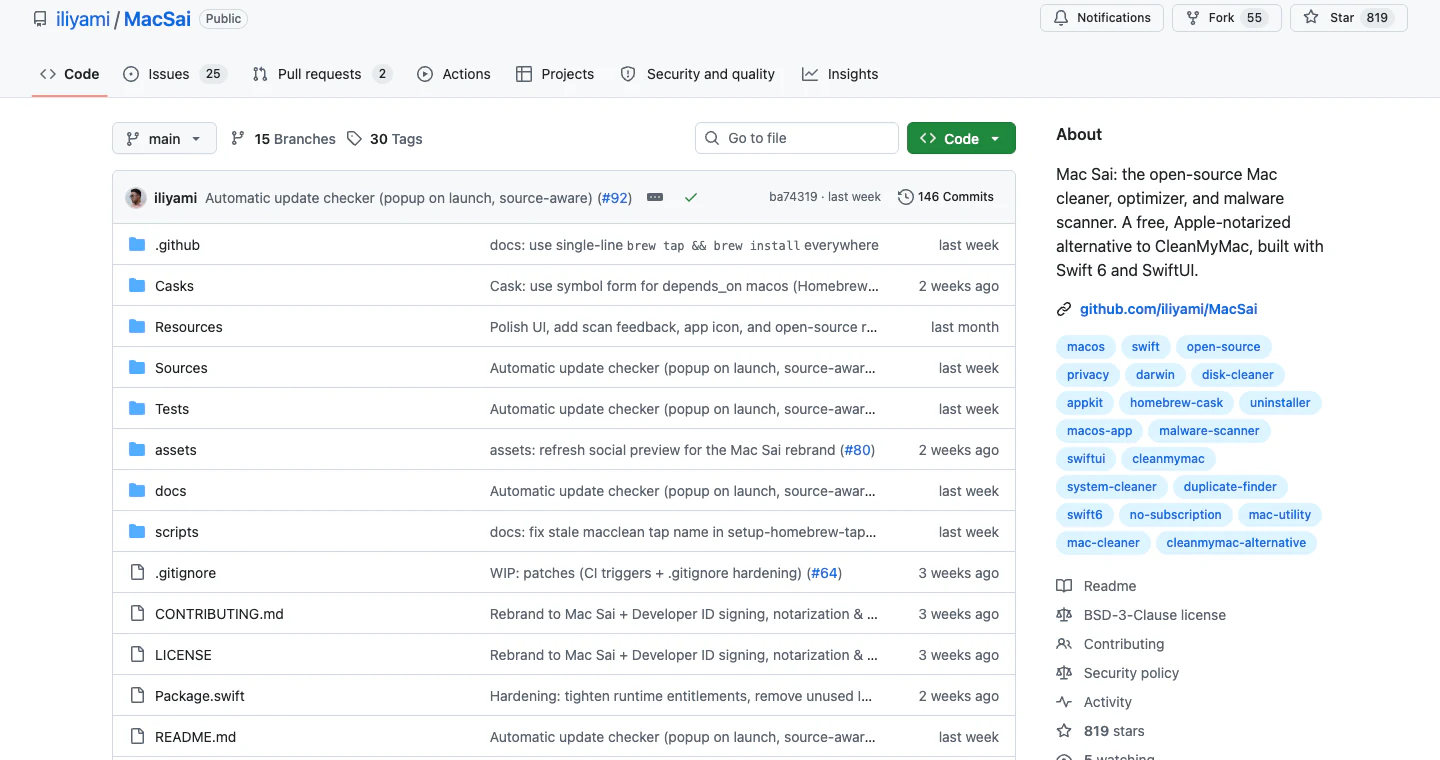Expand commit message ellipsis button
The image size is (1440, 760).
pyautogui.click(x=655, y=198)
